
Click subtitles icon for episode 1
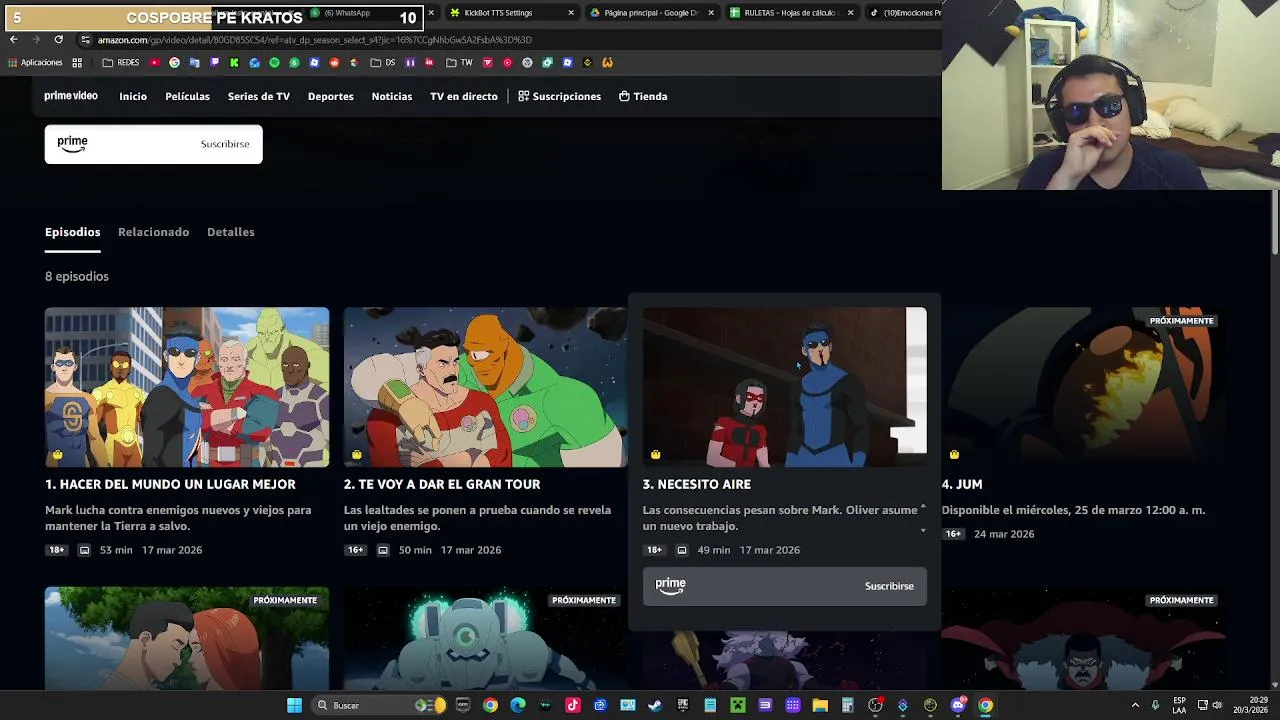pos(84,550)
